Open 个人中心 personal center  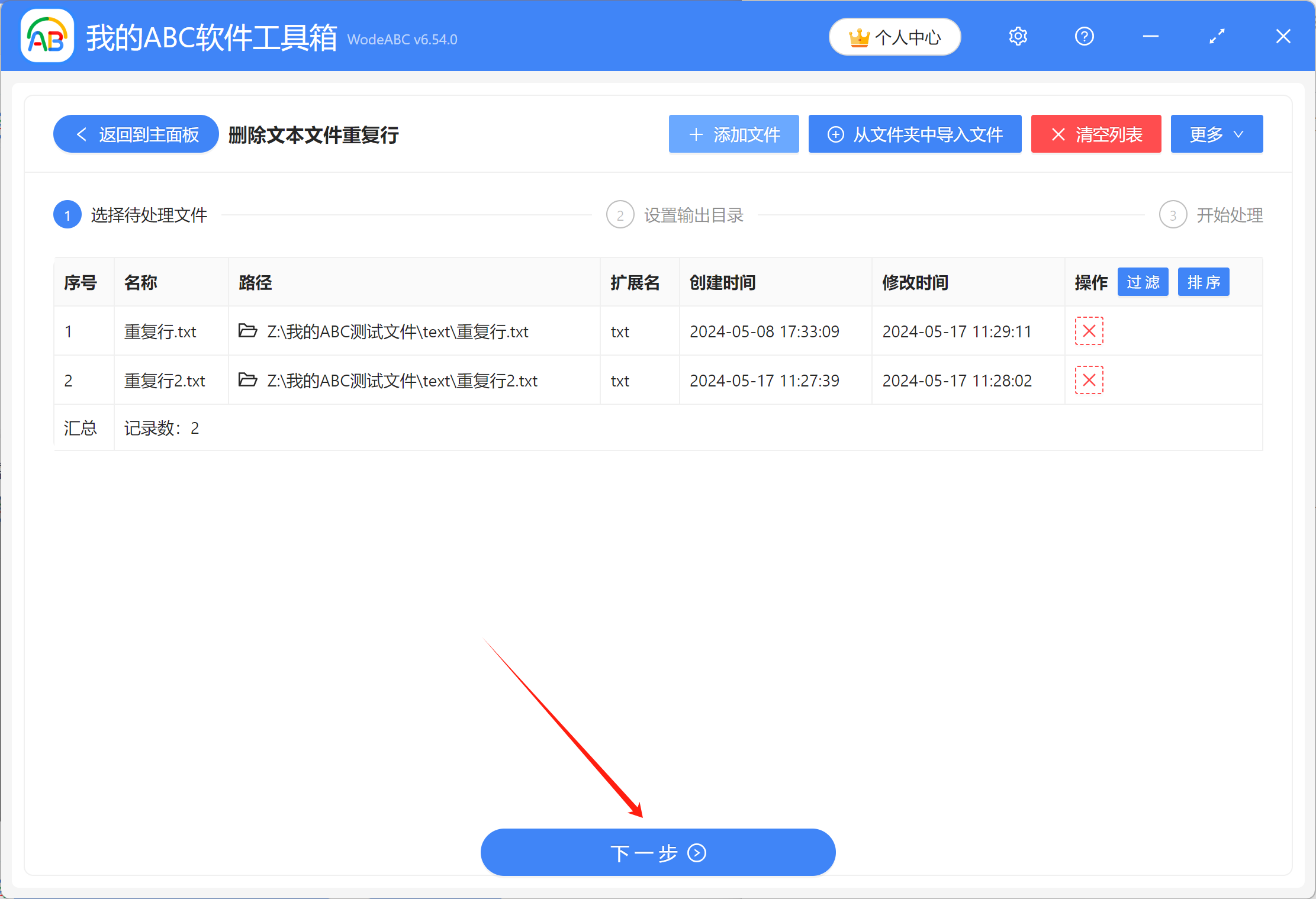pos(894,36)
